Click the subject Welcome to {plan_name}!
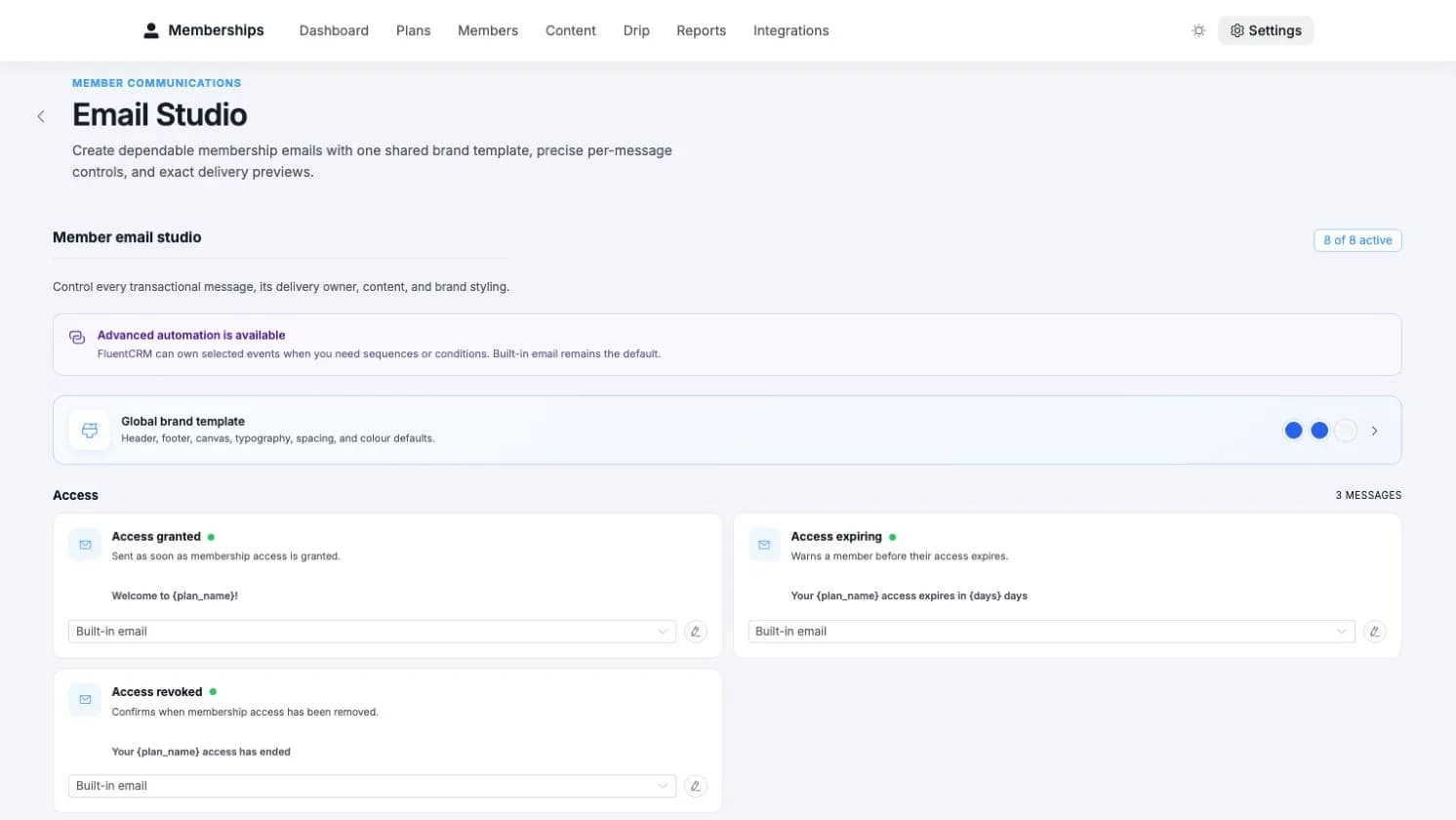Viewport: 1456px width, 820px height. click(x=175, y=595)
